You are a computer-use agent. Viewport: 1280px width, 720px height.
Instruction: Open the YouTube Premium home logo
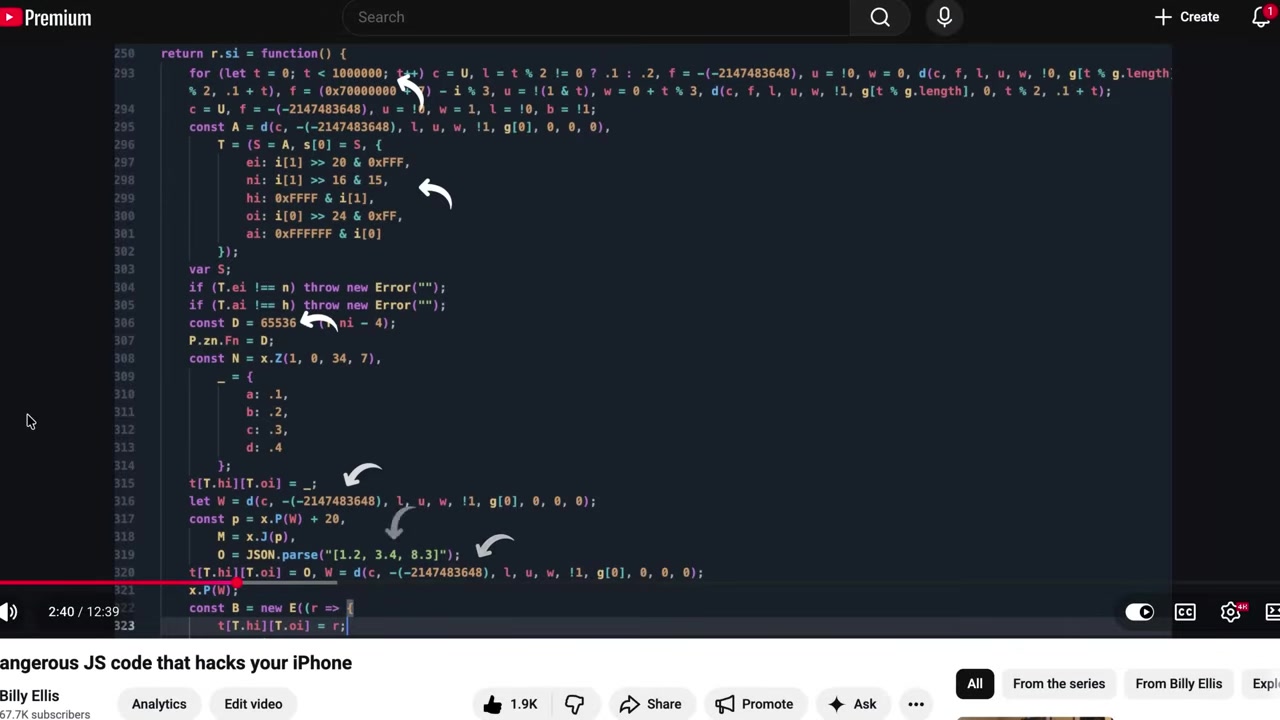(x=46, y=17)
